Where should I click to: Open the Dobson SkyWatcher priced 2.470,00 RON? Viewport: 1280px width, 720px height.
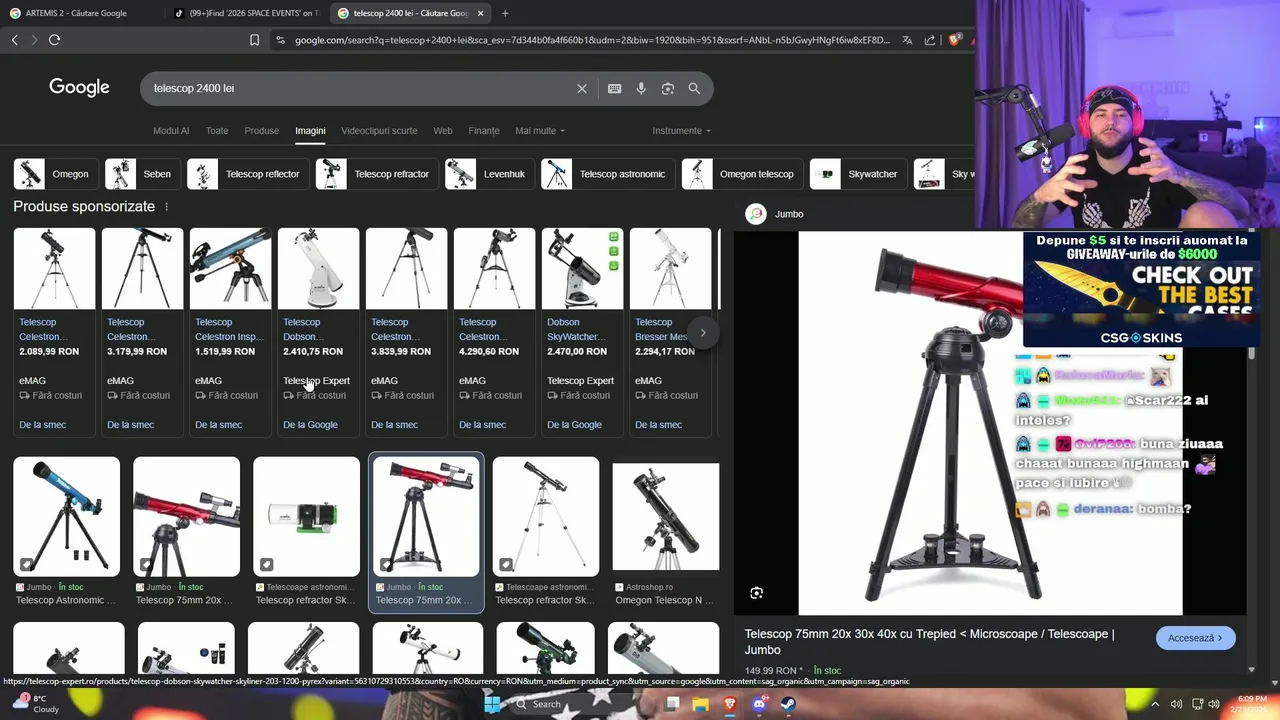tap(582, 332)
